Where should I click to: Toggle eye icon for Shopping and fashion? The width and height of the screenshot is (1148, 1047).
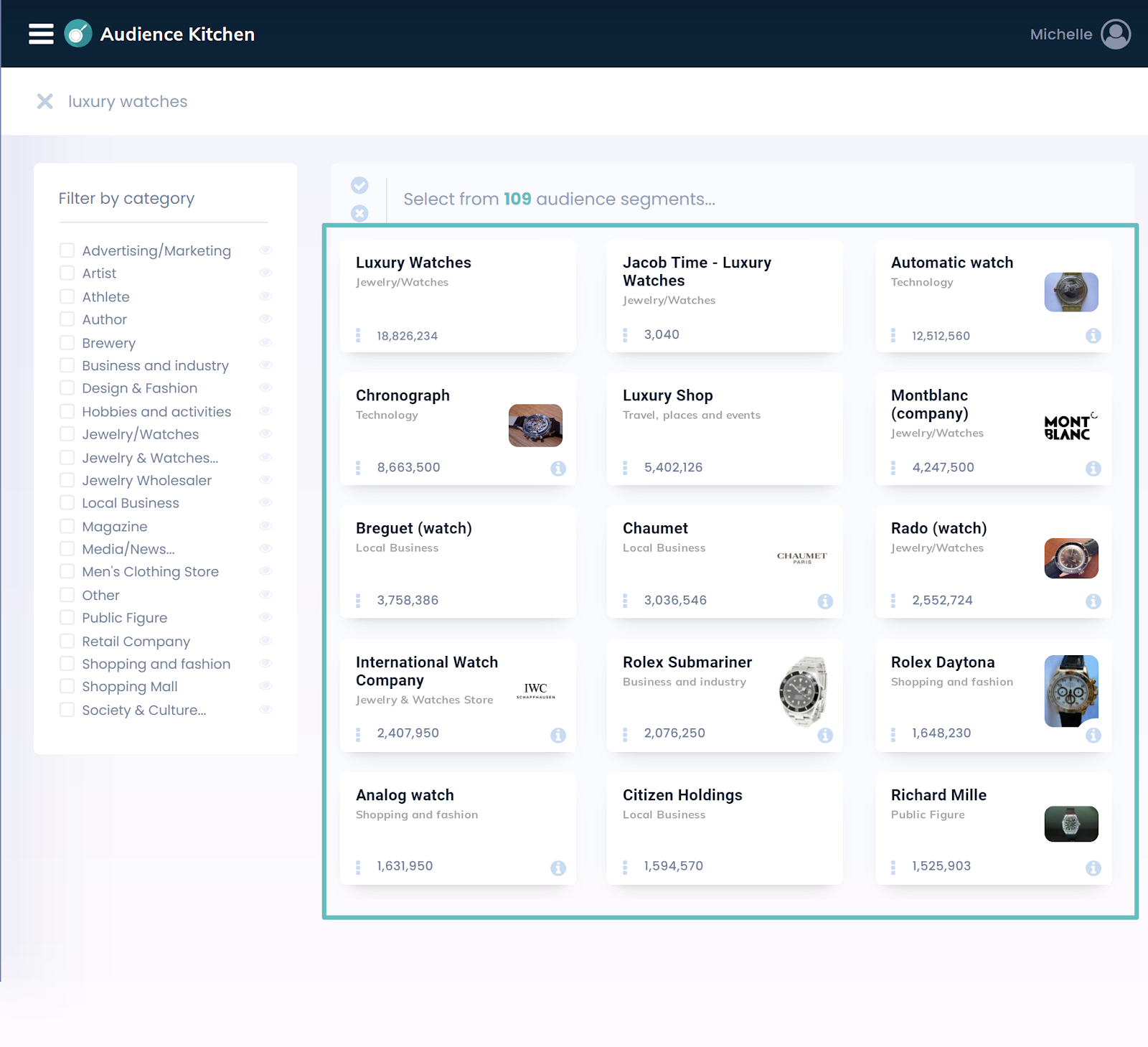(x=265, y=663)
